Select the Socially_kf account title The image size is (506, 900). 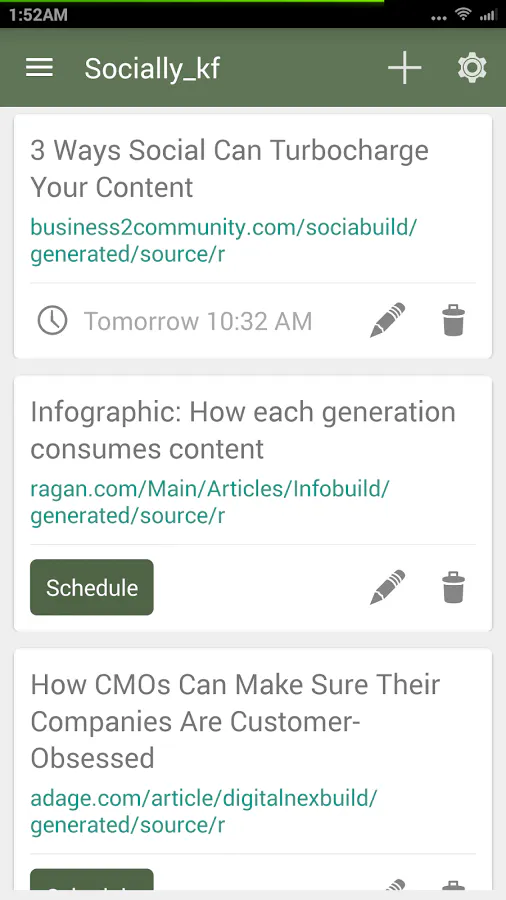[152, 69]
